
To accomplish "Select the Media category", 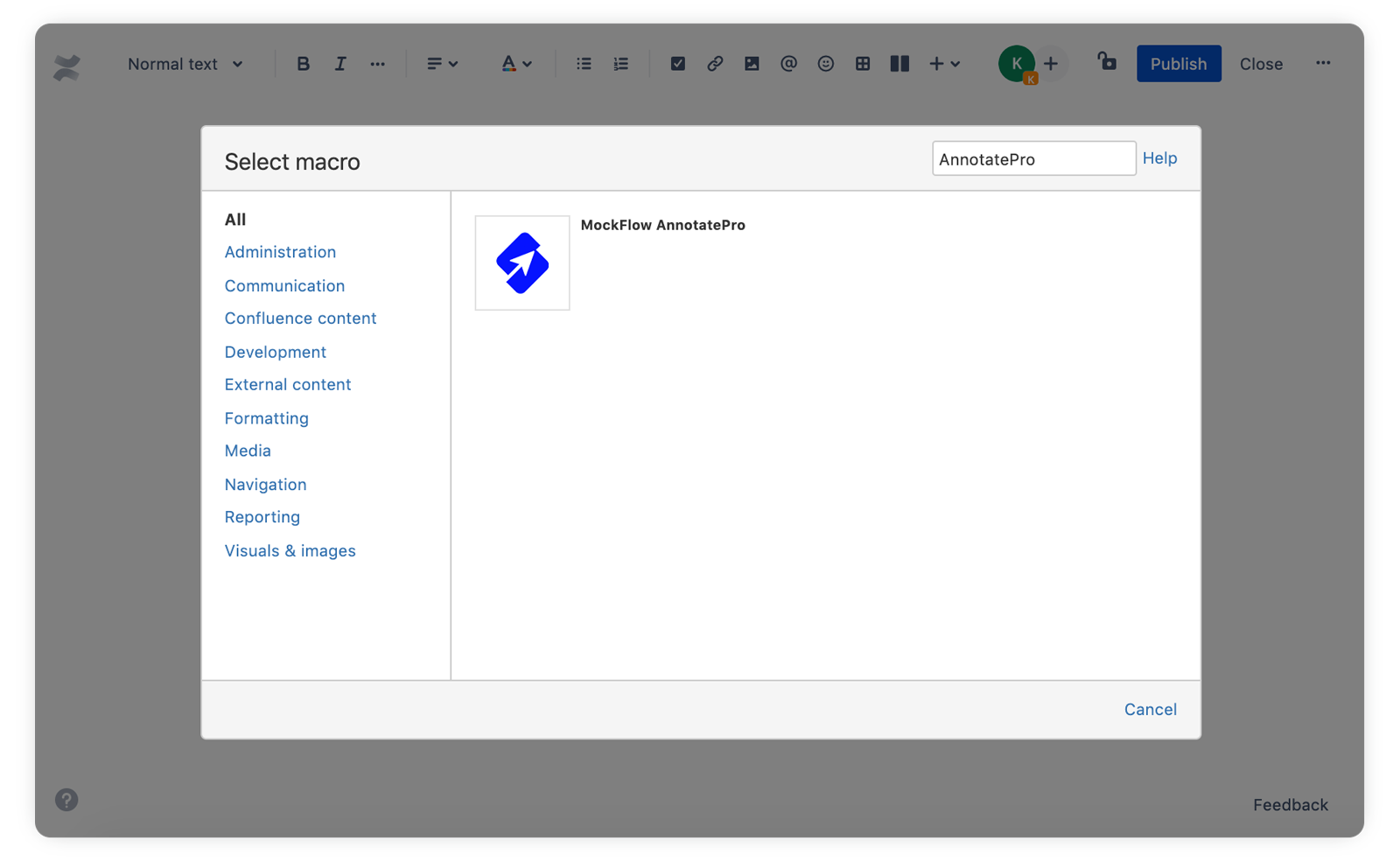I will point(248,451).
